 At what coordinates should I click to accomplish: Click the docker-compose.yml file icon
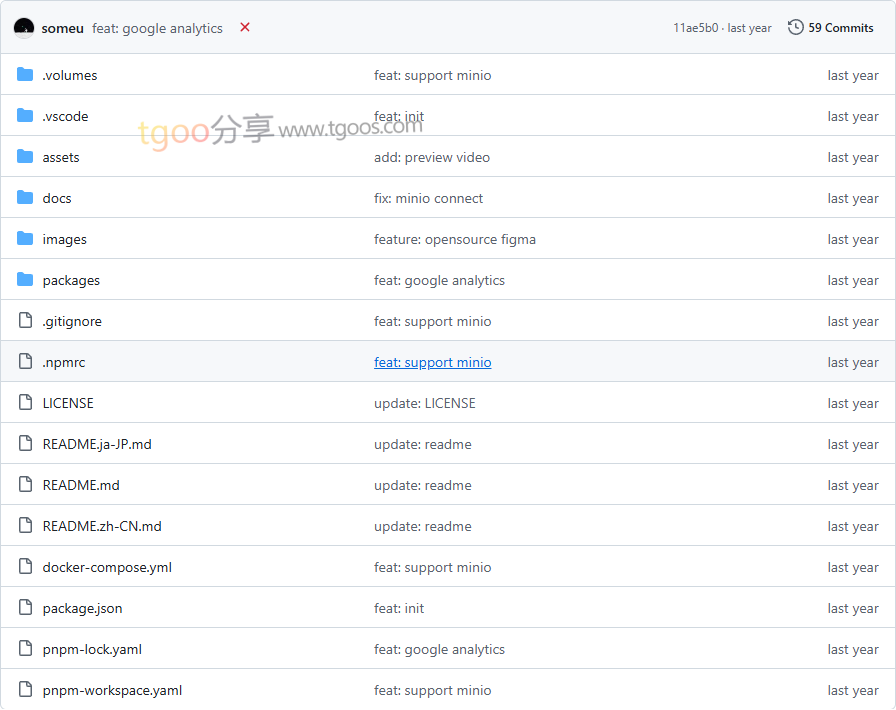25,567
